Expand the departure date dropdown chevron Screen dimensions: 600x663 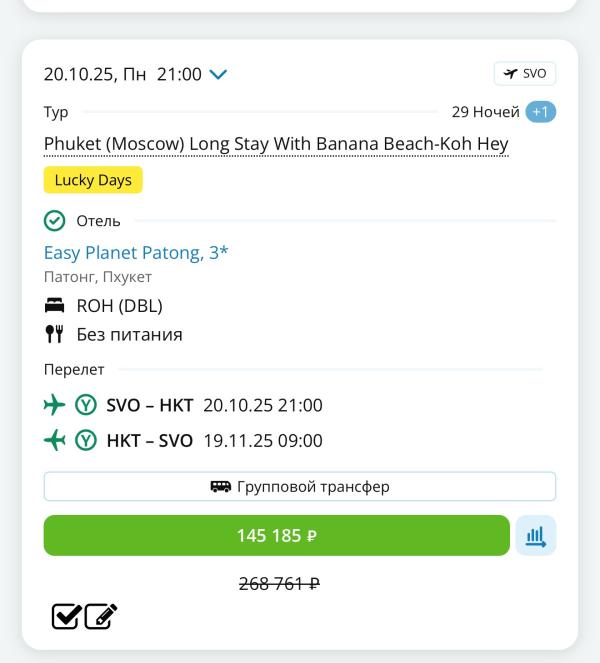[219, 75]
